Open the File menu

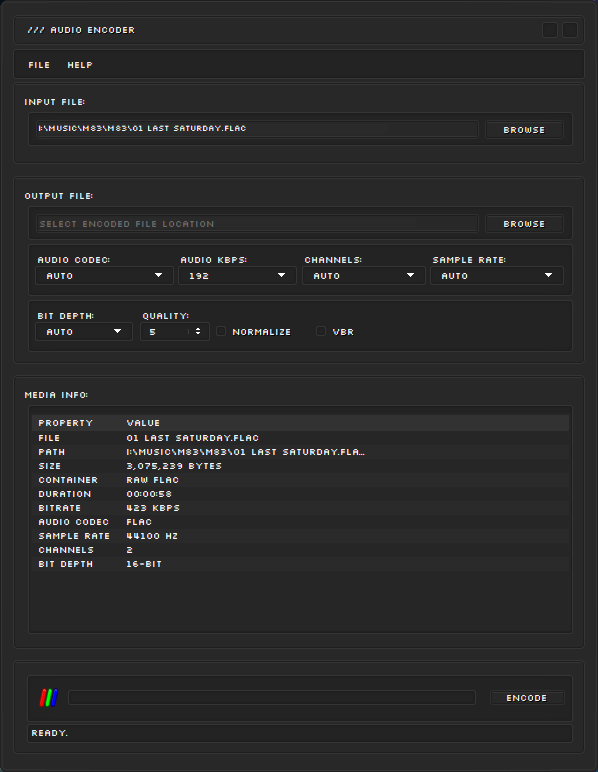39,65
